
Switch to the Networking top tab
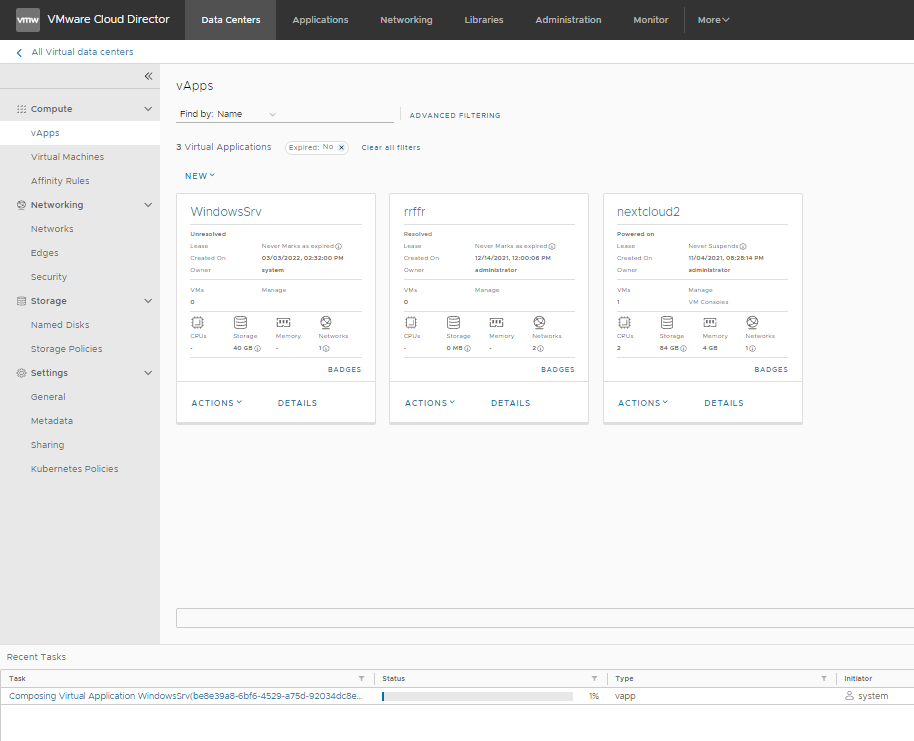[x=406, y=20]
